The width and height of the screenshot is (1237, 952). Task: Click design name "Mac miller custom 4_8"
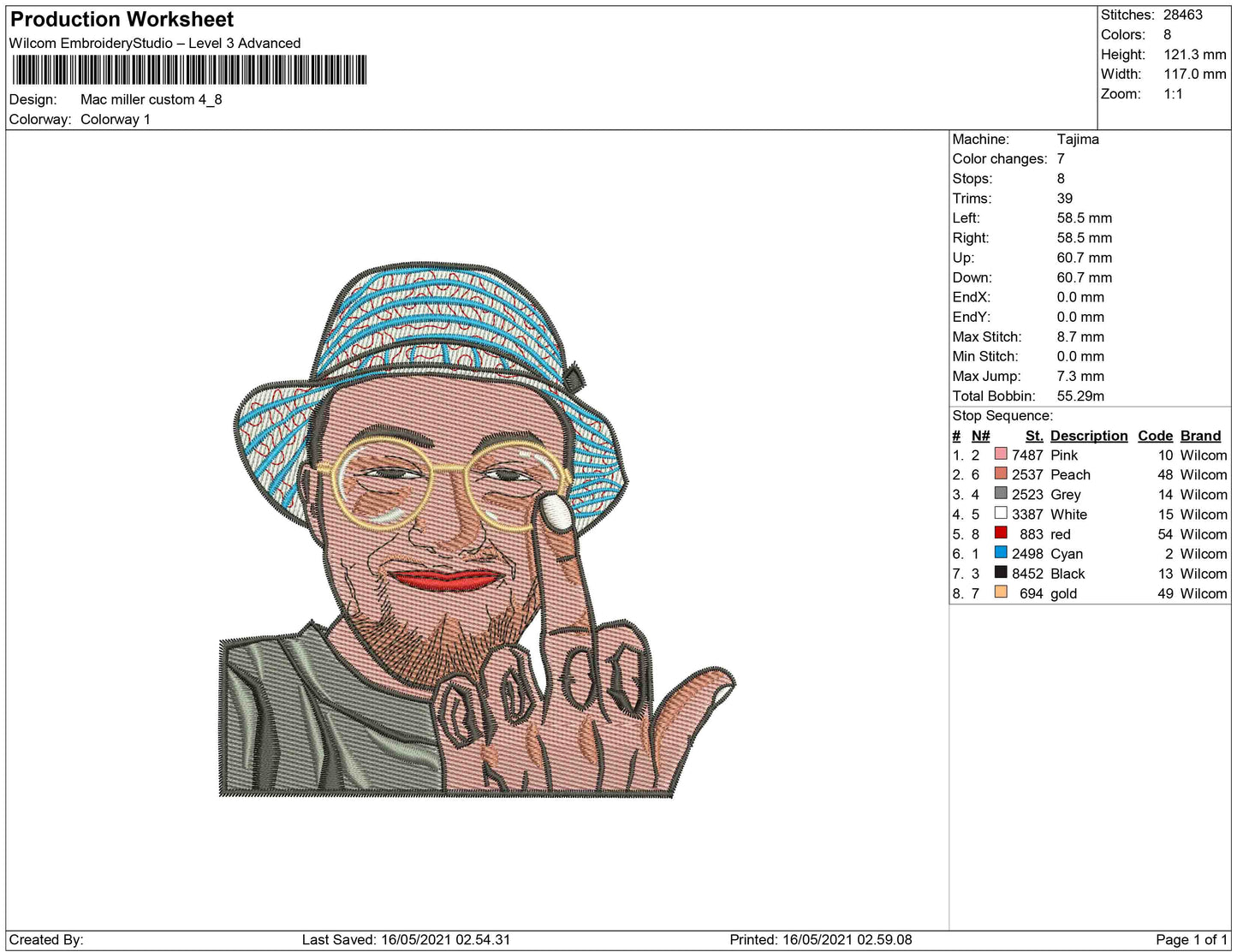click(x=152, y=99)
